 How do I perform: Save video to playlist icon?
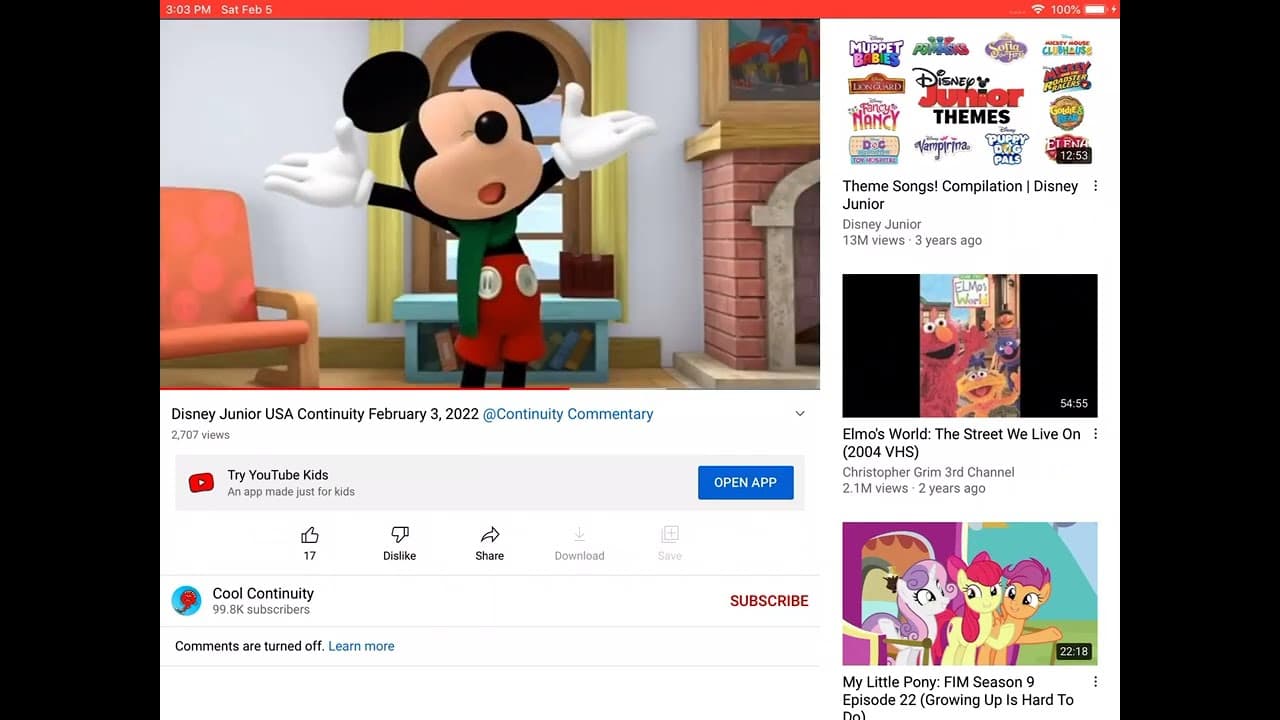click(670, 535)
